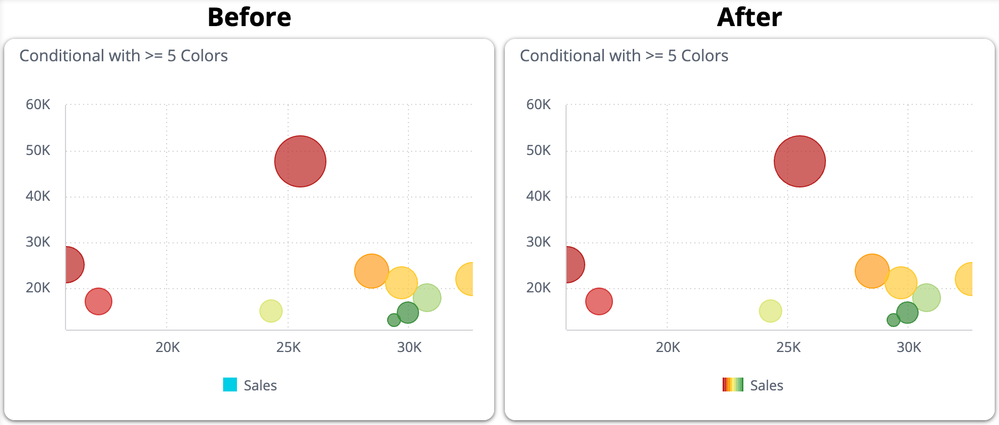
Task: Select the smallest dark green bubble in After chart
Action: (893, 320)
